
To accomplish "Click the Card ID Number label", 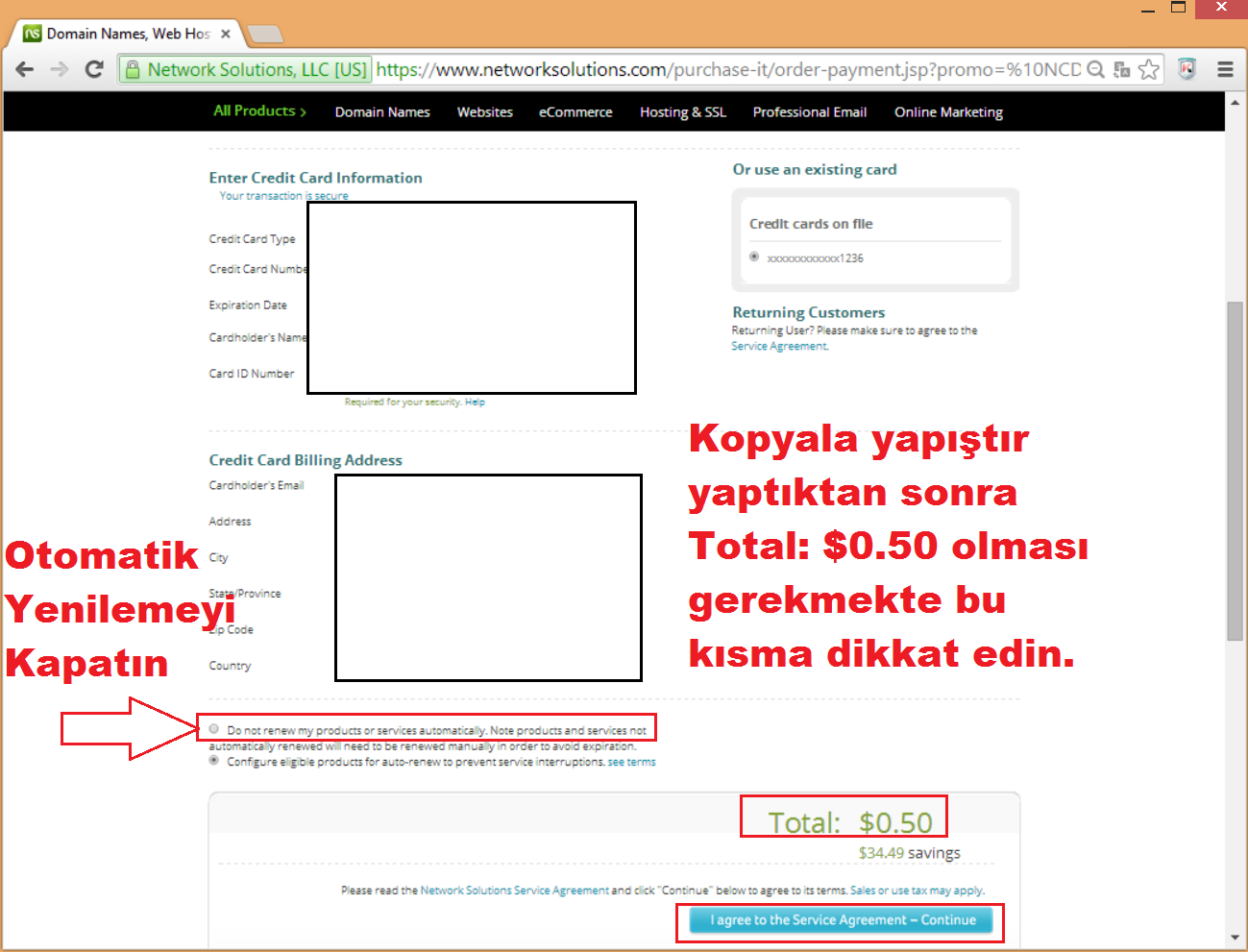I will 252,374.
